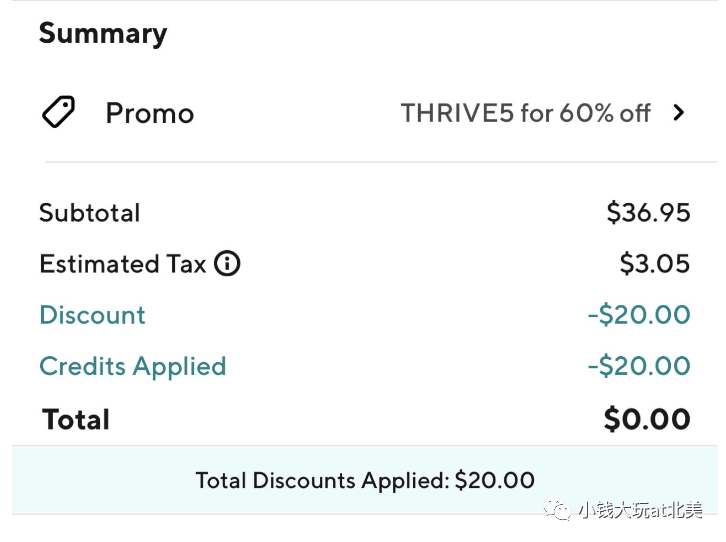
Task: Click the Discount row -$20.00 amount
Action: (x=639, y=315)
